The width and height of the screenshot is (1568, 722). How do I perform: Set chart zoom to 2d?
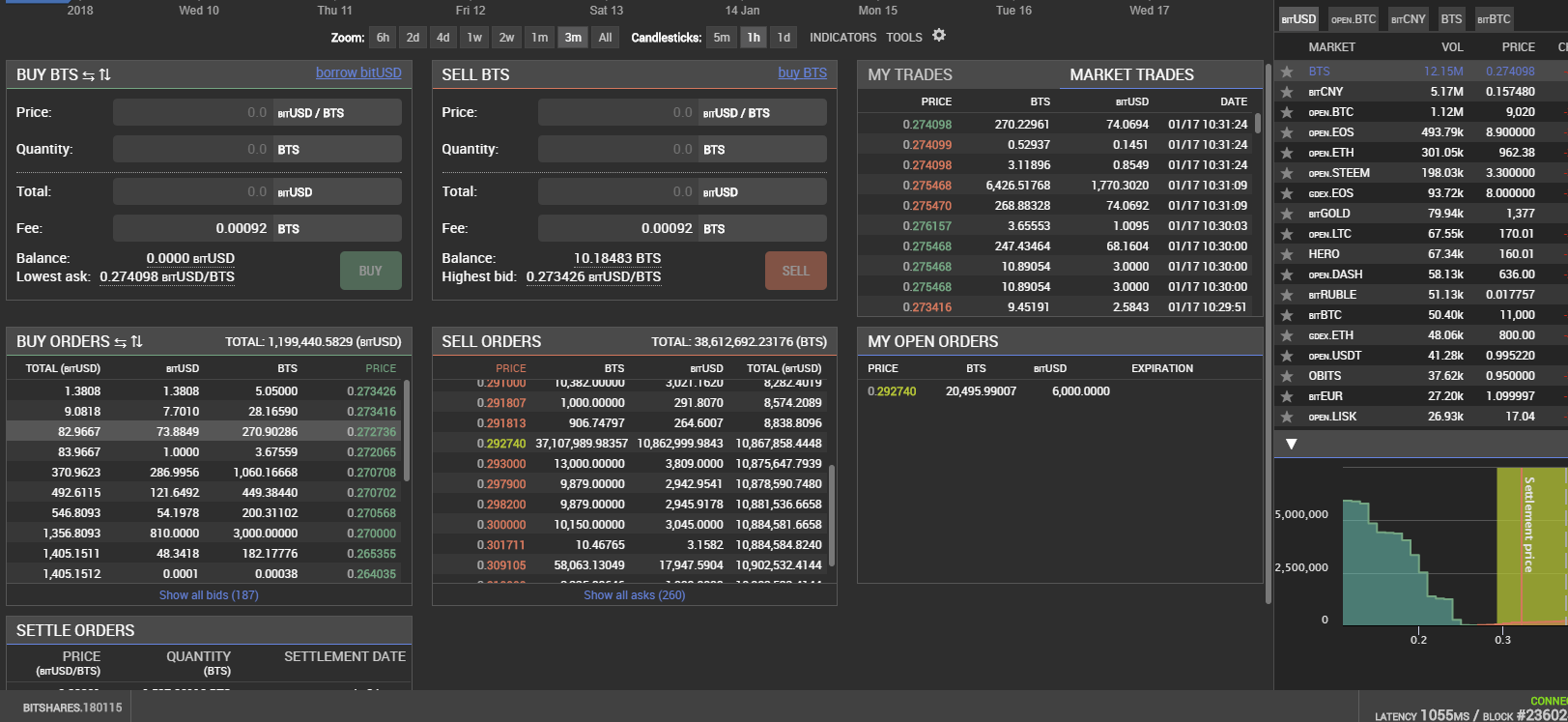(413, 38)
